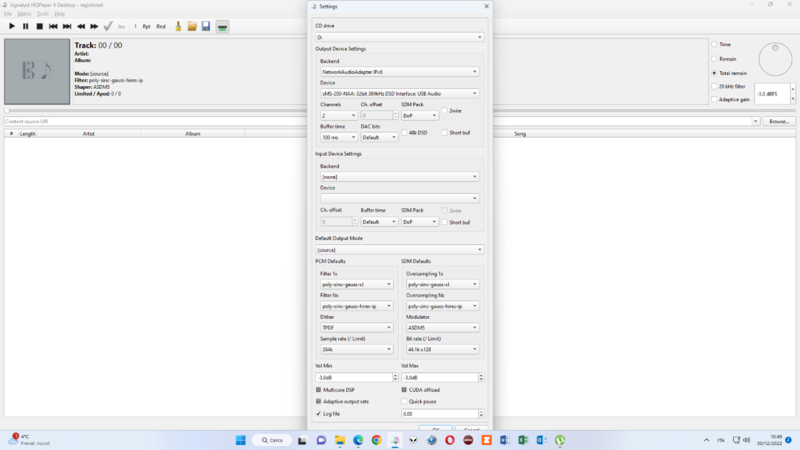
Task: Click the Length column header
Action: [x=27, y=134]
